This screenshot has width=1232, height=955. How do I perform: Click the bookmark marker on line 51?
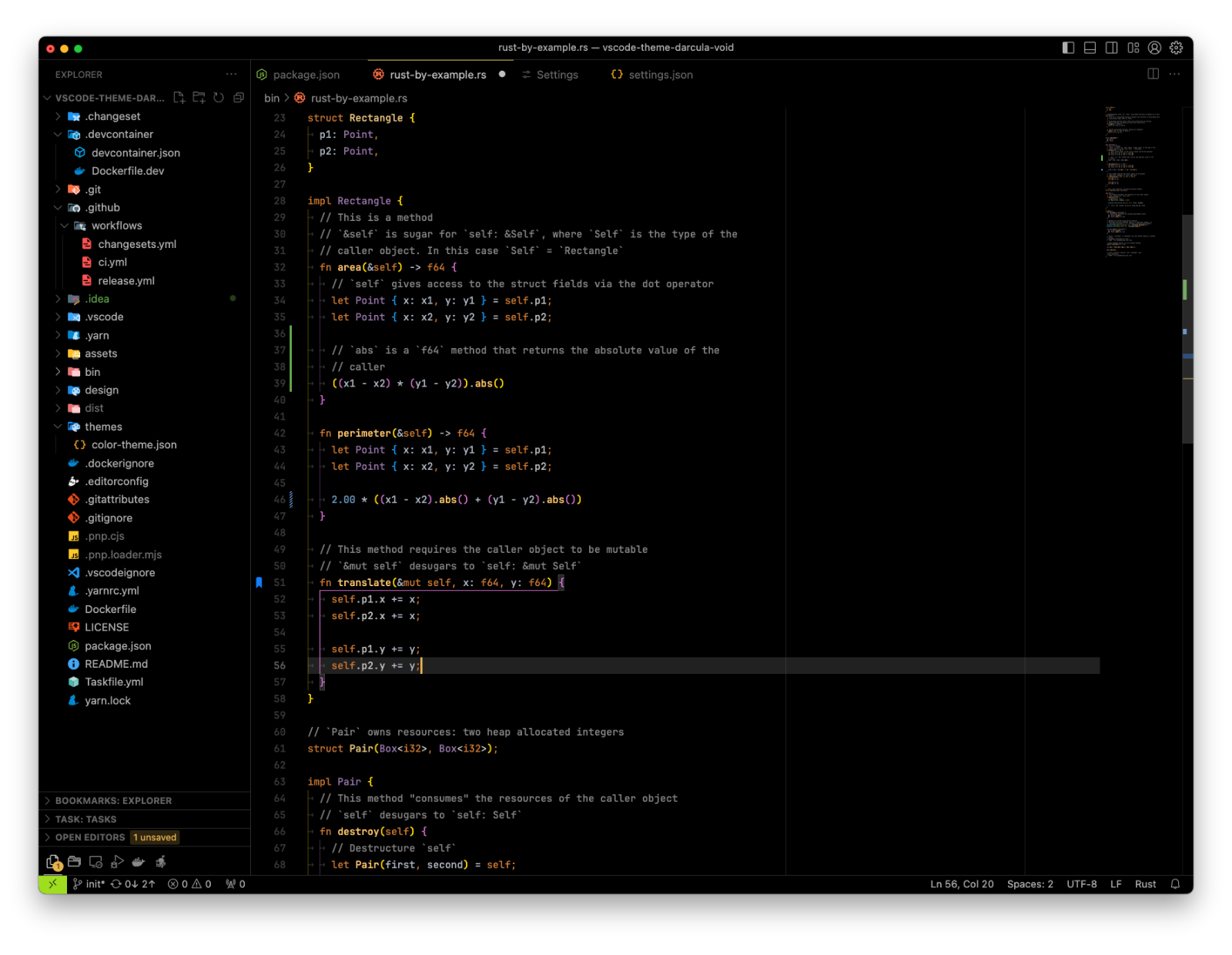point(259,582)
